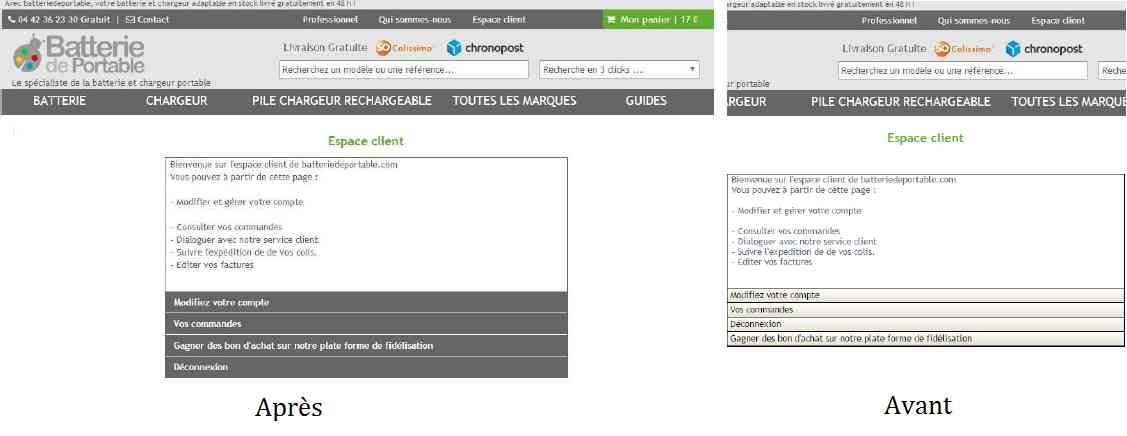
Task: Open Qui sommes-nous in Après screenshot
Action: pos(415,20)
